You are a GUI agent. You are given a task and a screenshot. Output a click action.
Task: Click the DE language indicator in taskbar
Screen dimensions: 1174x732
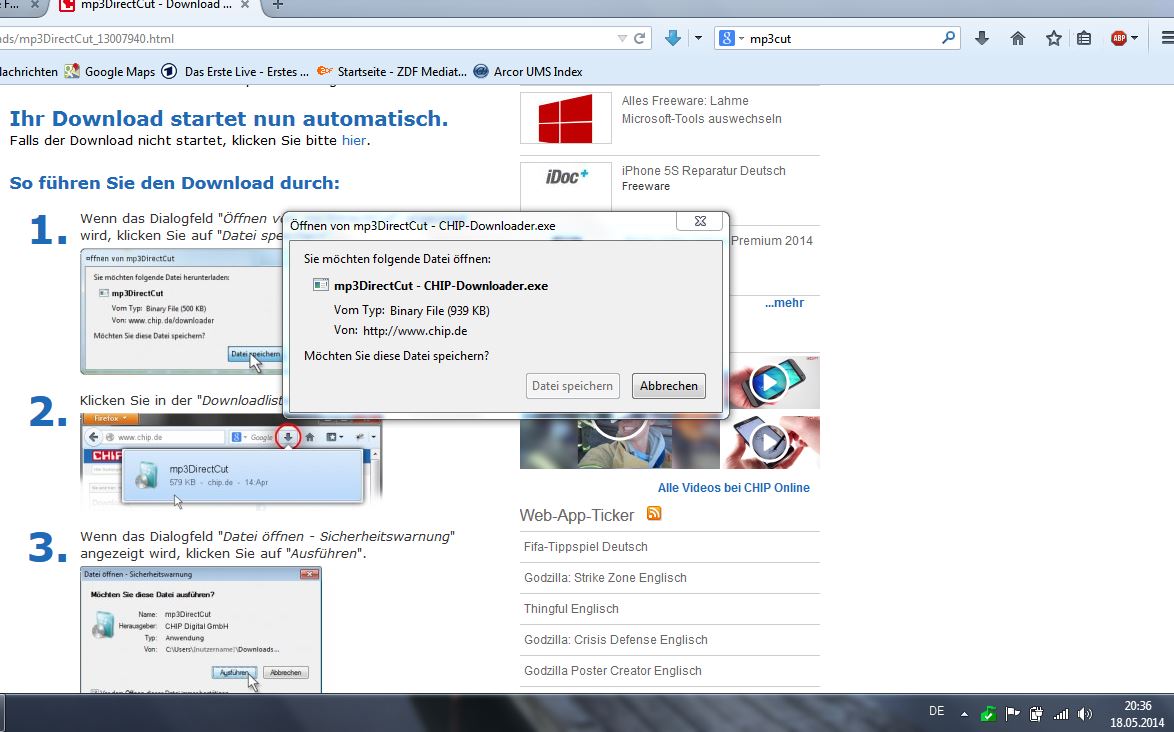pos(936,711)
